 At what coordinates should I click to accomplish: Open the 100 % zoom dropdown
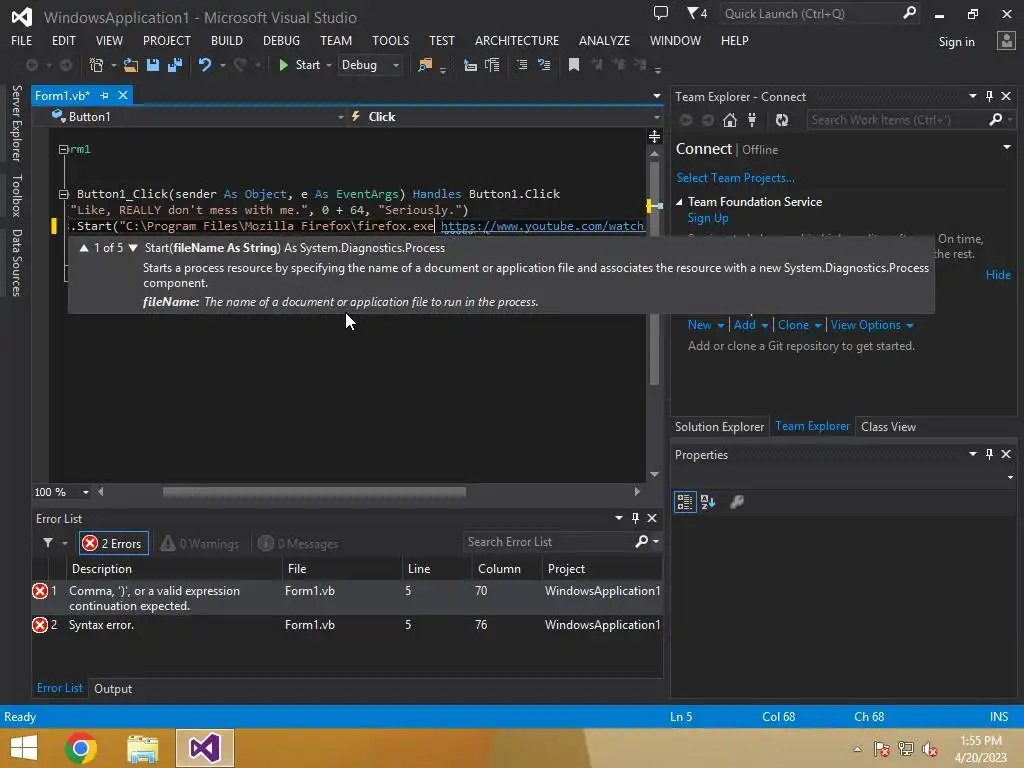pyautogui.click(x=86, y=492)
